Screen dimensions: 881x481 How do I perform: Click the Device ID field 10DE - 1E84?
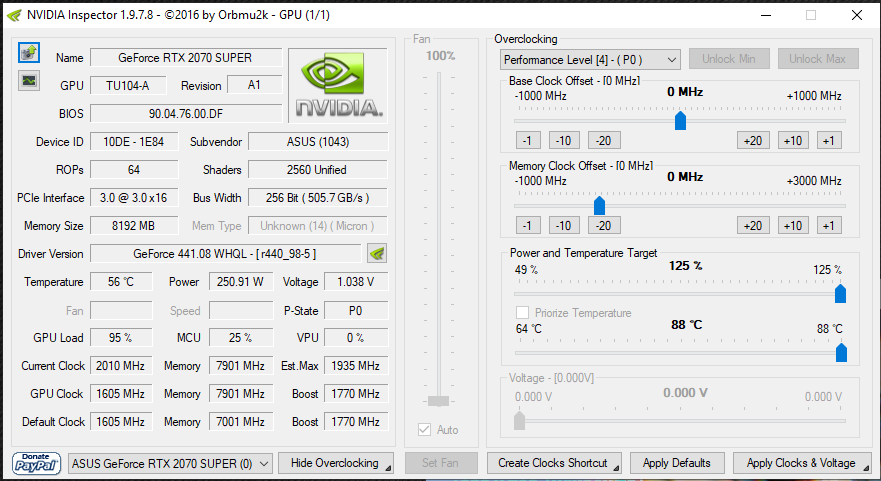(x=134, y=142)
